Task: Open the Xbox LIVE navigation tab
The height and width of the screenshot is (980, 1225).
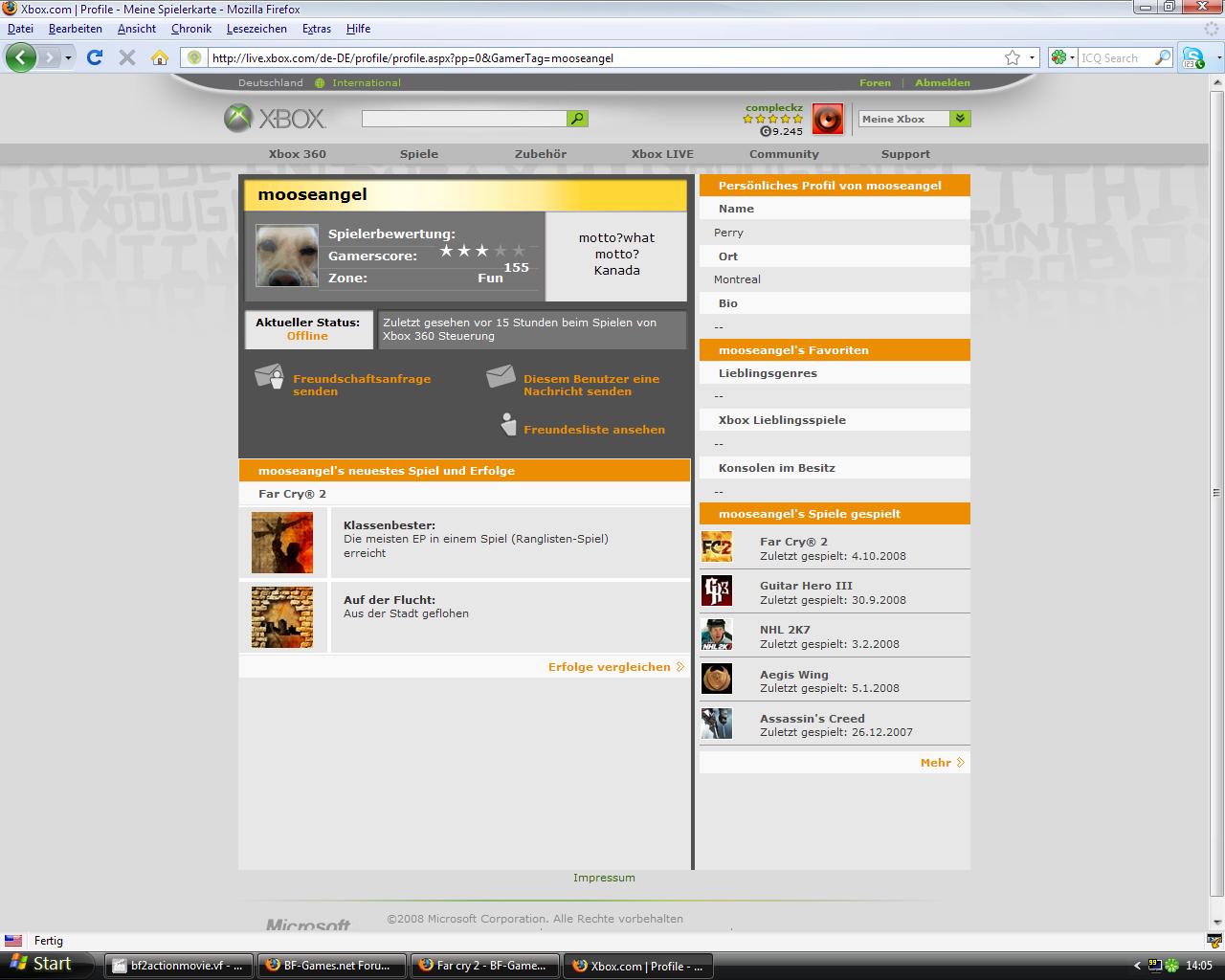Action: (662, 154)
